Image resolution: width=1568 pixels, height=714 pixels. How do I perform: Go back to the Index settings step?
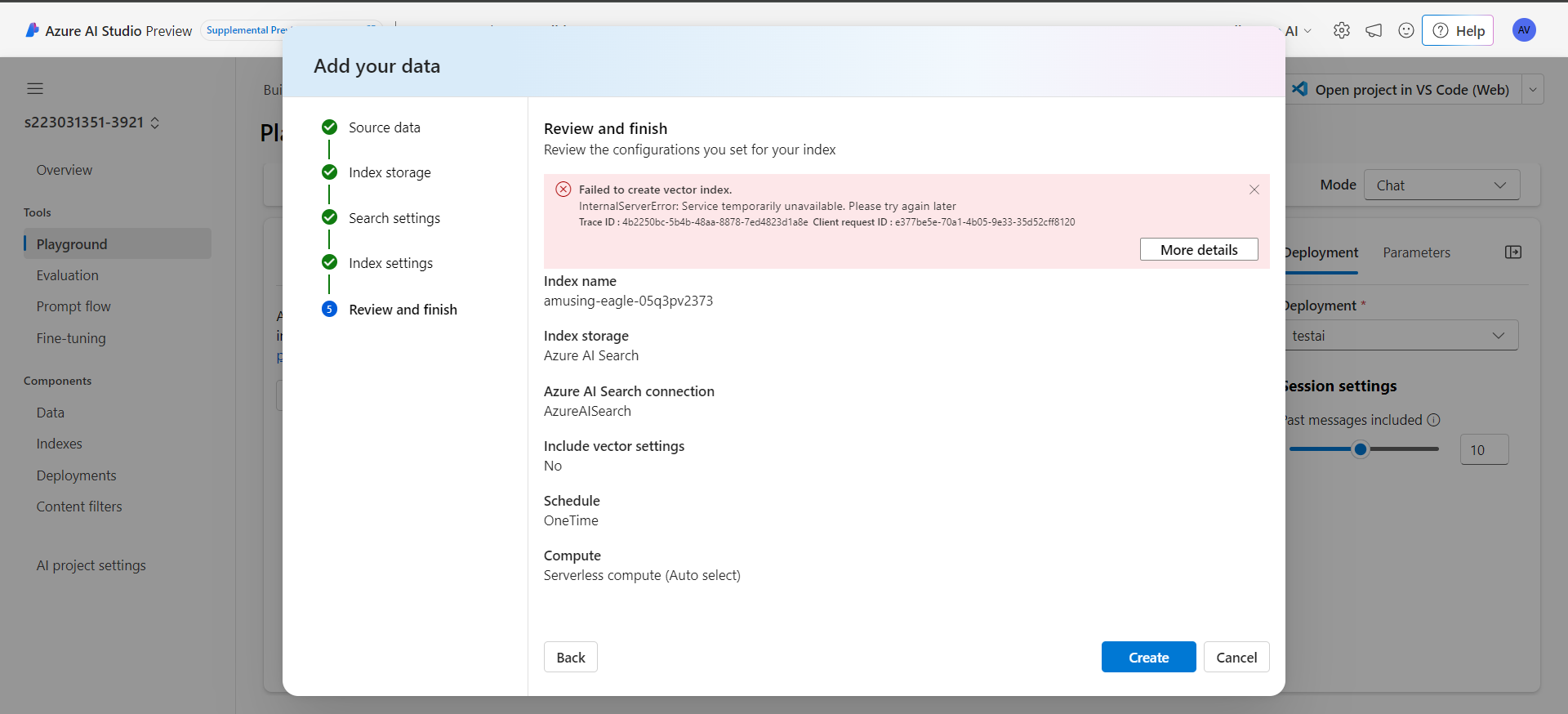(x=390, y=263)
